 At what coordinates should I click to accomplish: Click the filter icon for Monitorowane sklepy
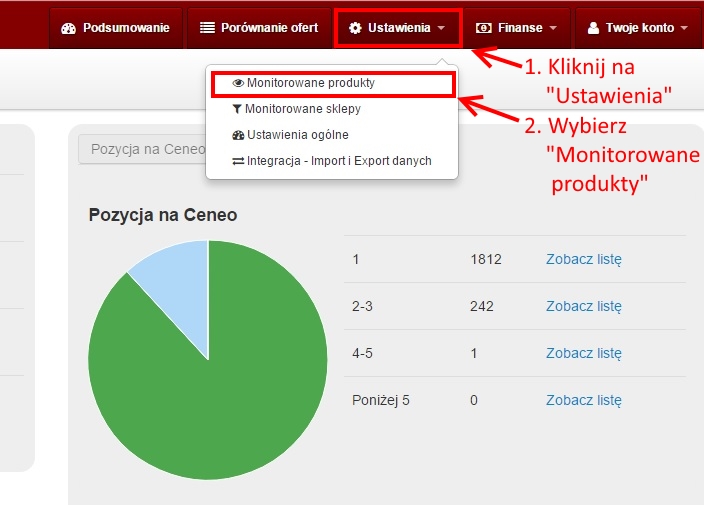click(237, 109)
